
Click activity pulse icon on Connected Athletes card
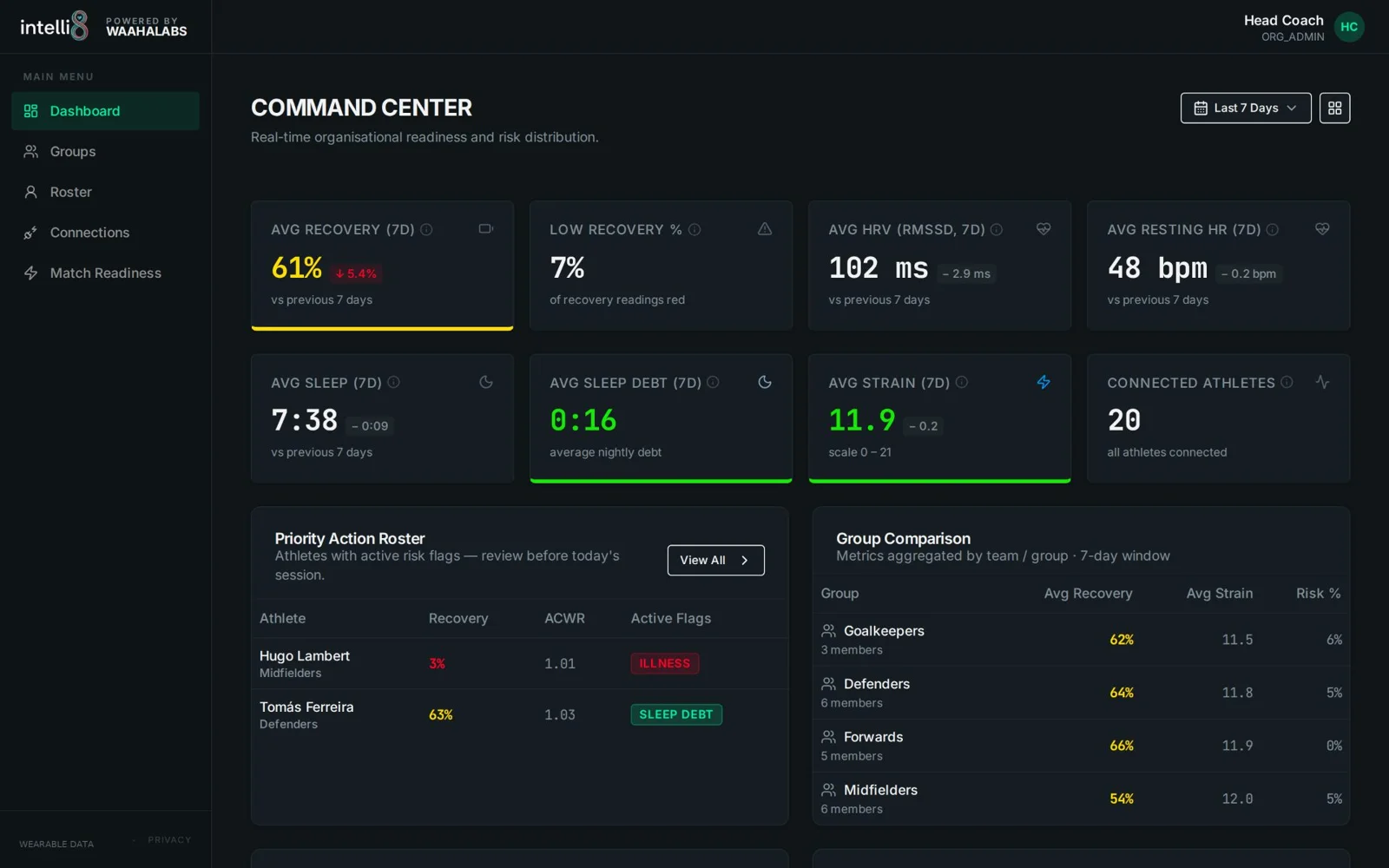tap(1322, 382)
